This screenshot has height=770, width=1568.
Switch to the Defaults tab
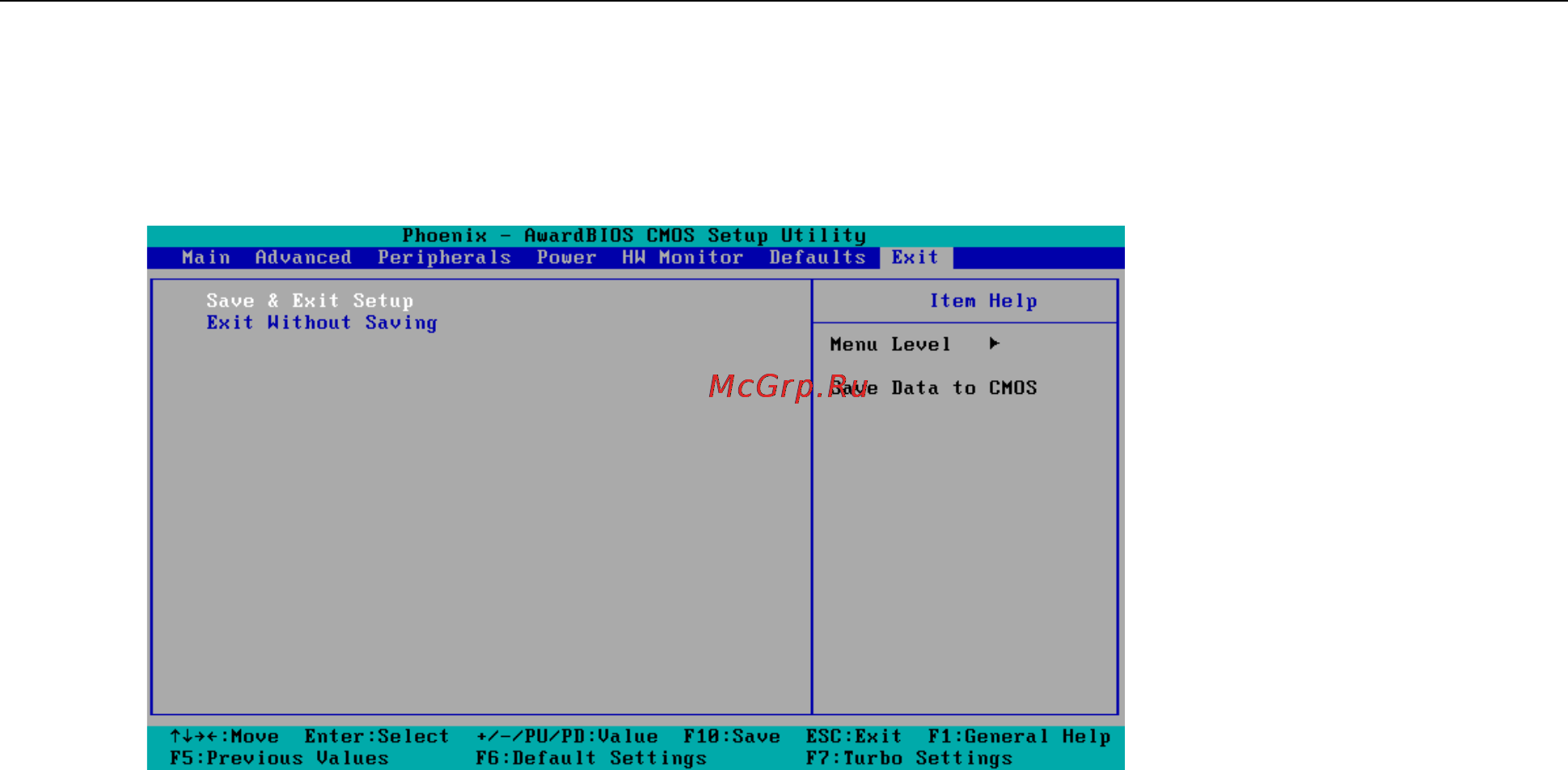817,257
